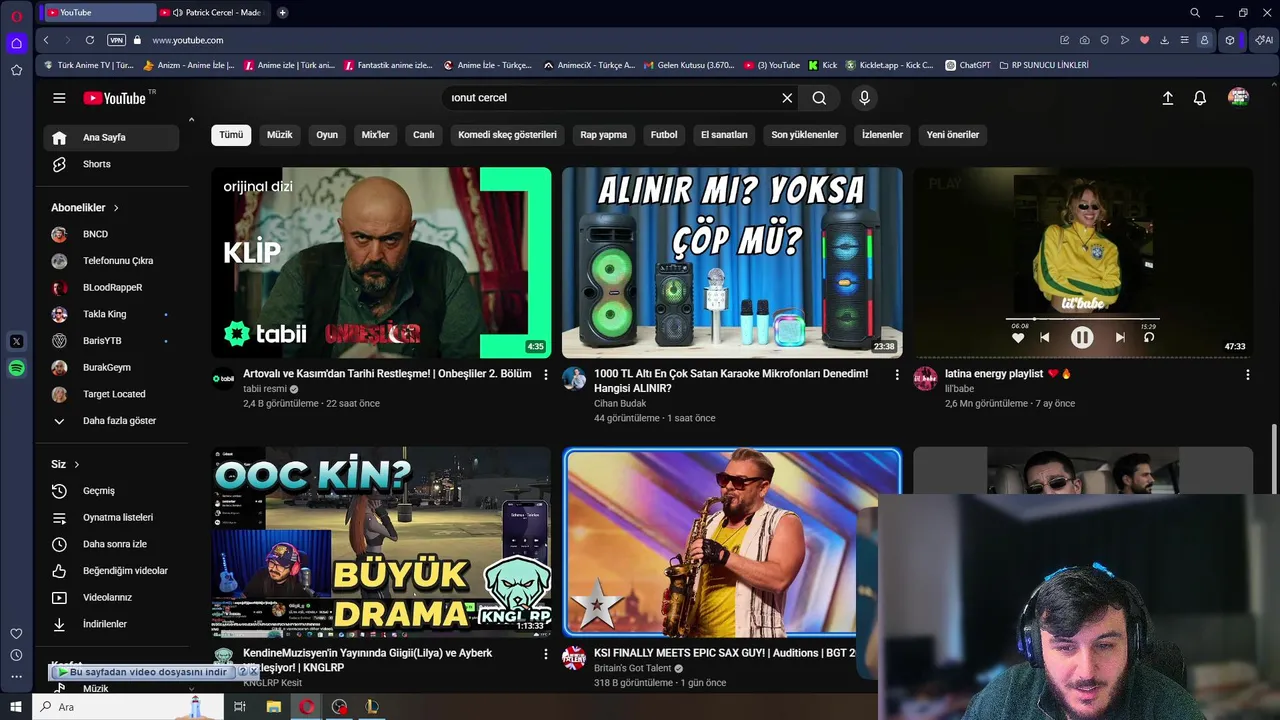Open the YouTube hamburger guide menu
Viewport: 1280px width, 720px height.
(59, 98)
